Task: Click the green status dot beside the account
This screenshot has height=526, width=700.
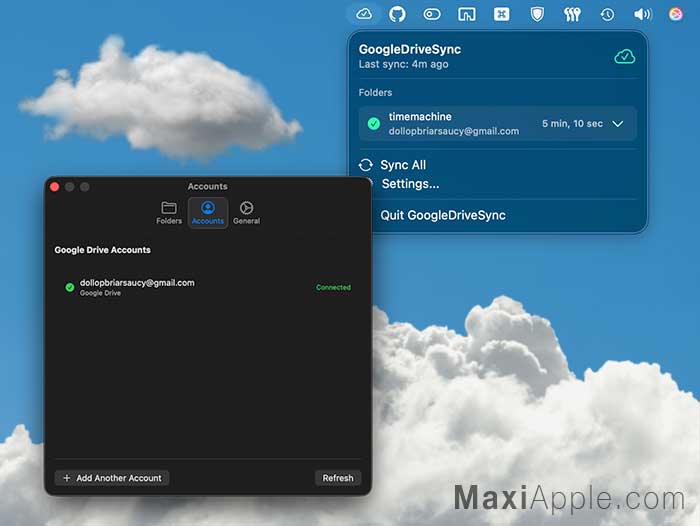Action: pyautogui.click(x=70, y=287)
